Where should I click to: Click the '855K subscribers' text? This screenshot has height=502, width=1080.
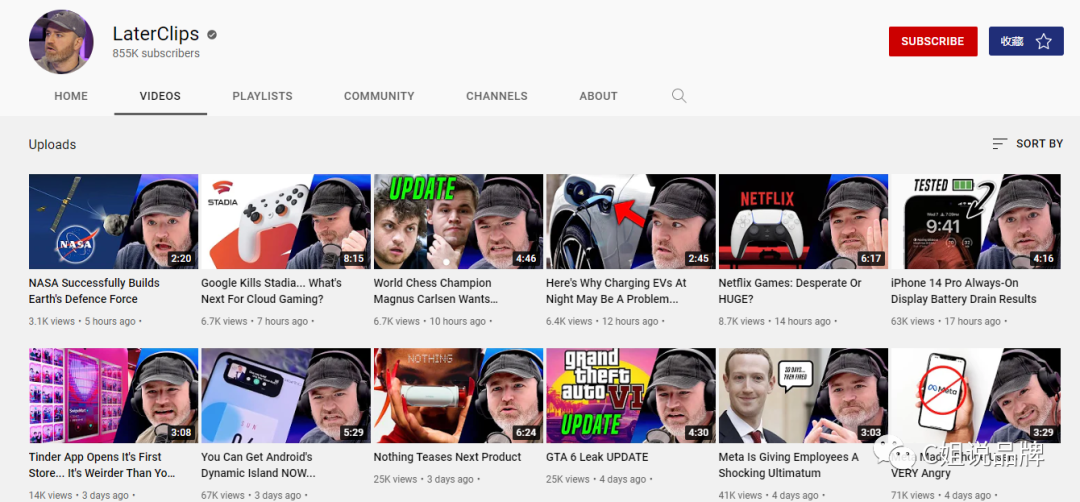click(156, 54)
